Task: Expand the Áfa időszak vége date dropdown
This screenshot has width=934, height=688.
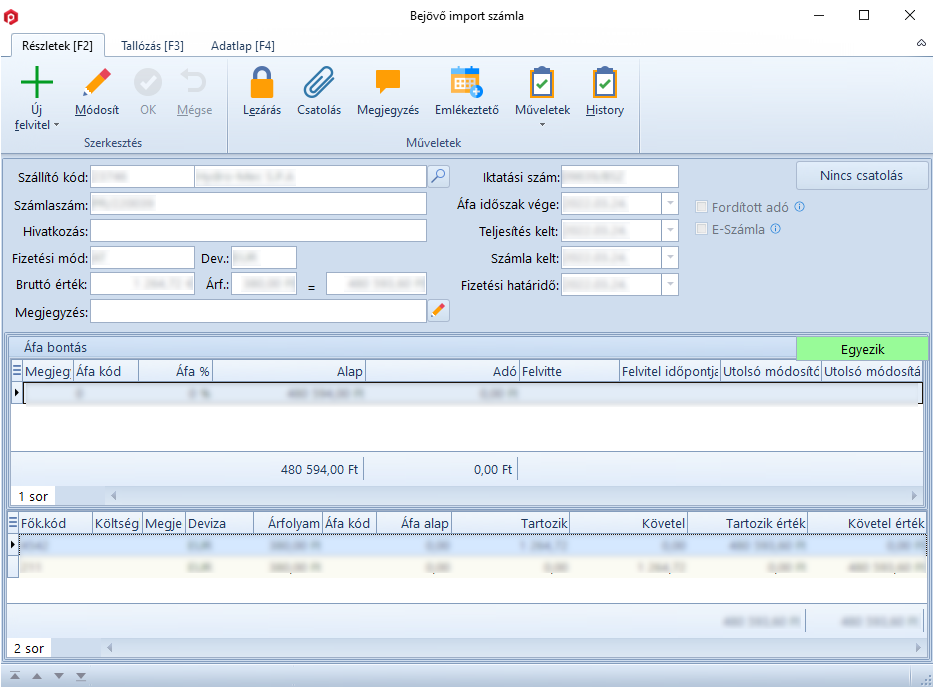Action: pyautogui.click(x=669, y=204)
